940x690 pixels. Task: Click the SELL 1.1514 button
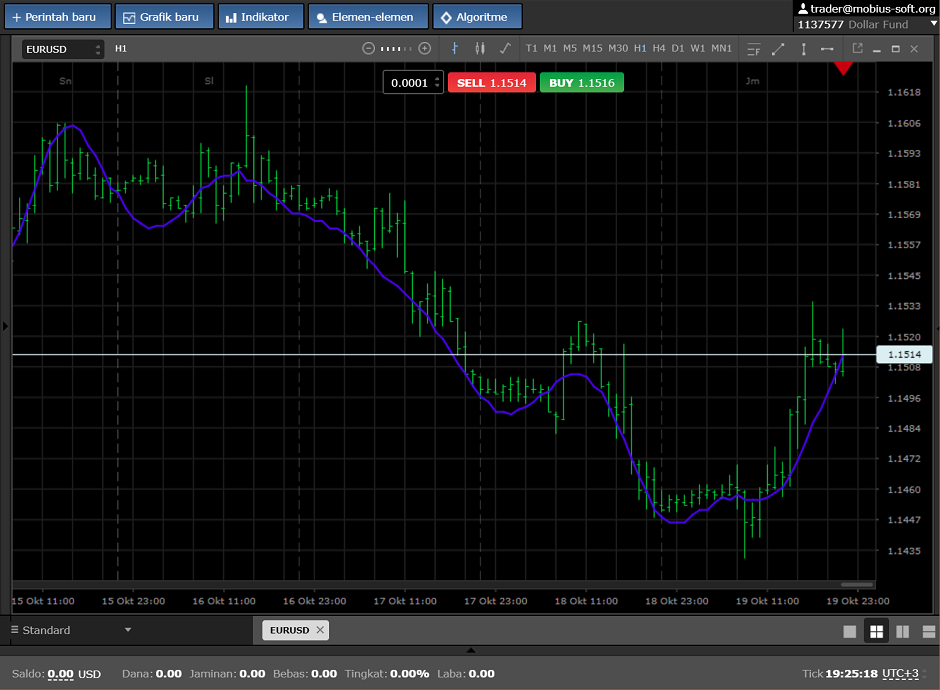click(x=492, y=83)
